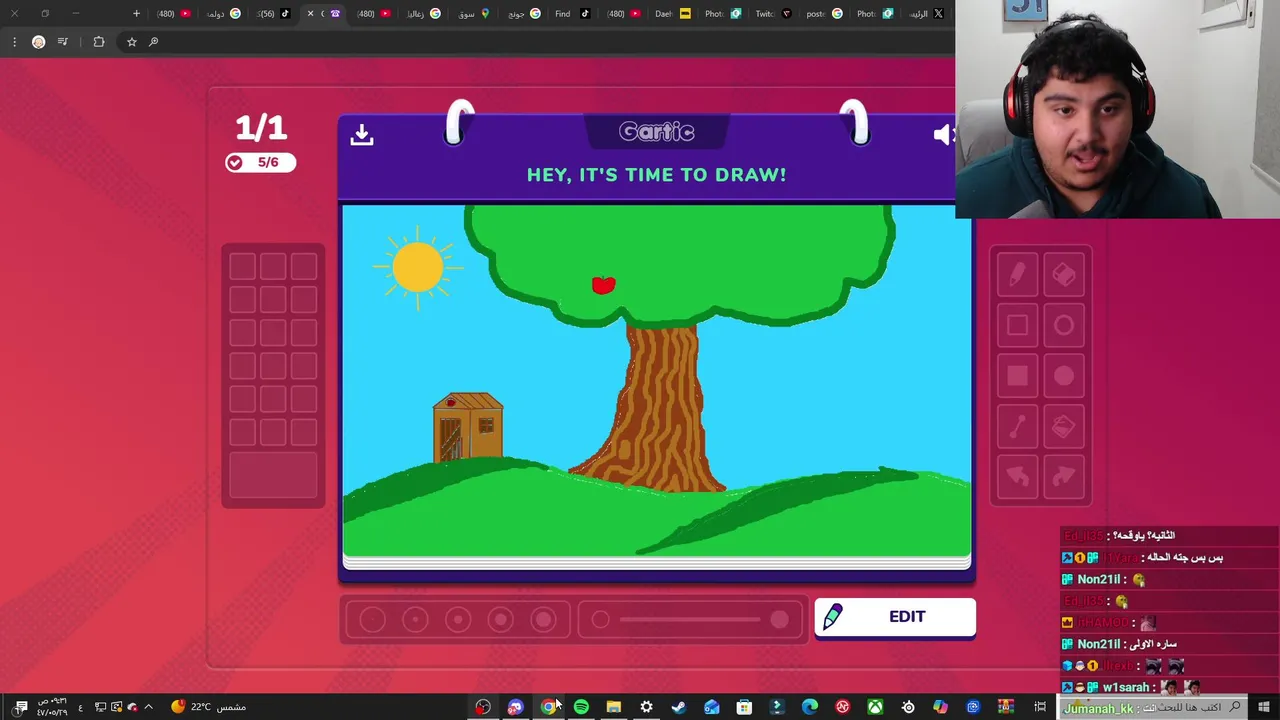This screenshot has width=1280, height=720.
Task: Choose the filled ellipse shape tool
Action: tap(1064, 376)
